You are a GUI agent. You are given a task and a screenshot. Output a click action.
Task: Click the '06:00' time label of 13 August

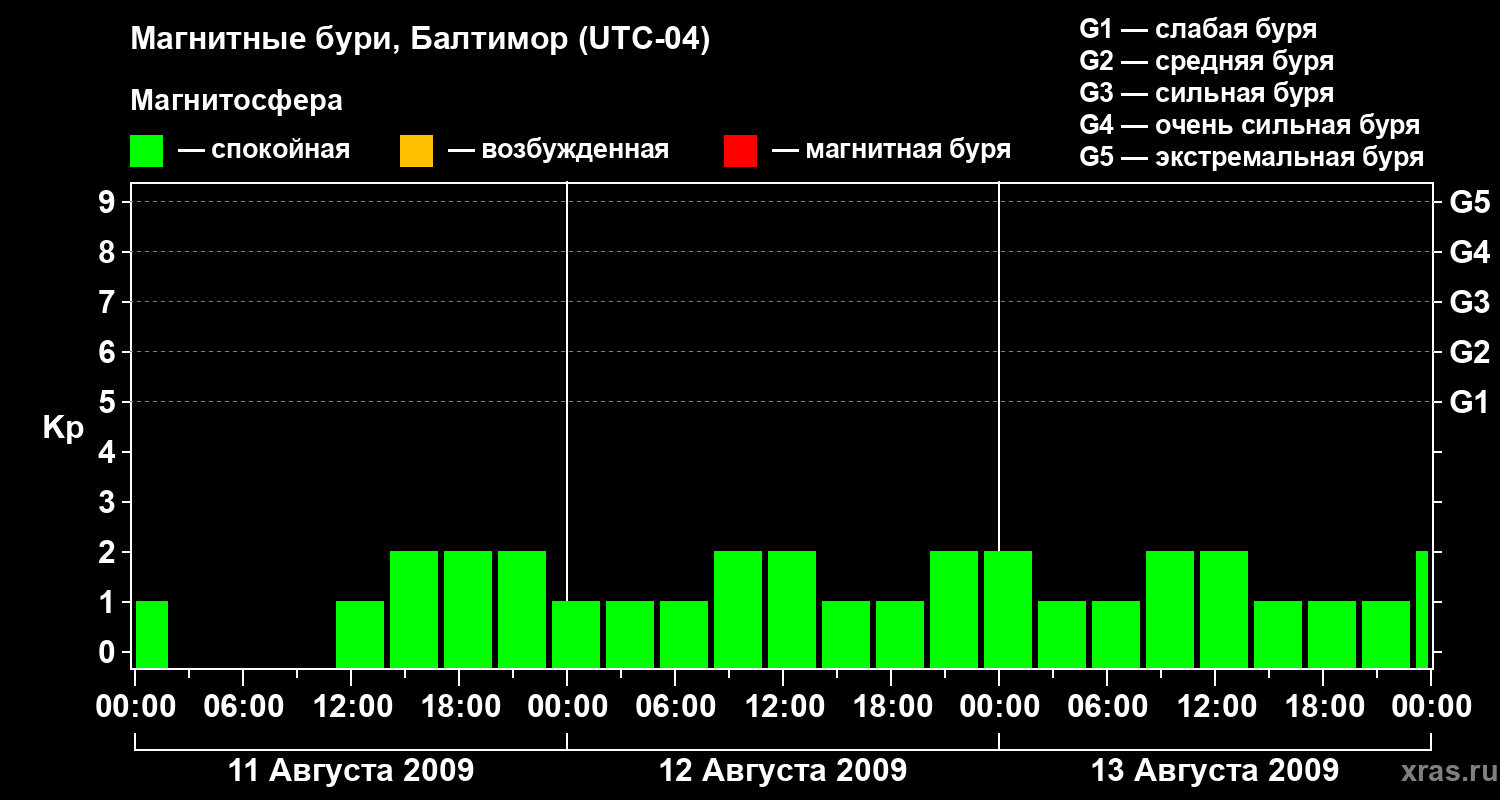click(1107, 706)
